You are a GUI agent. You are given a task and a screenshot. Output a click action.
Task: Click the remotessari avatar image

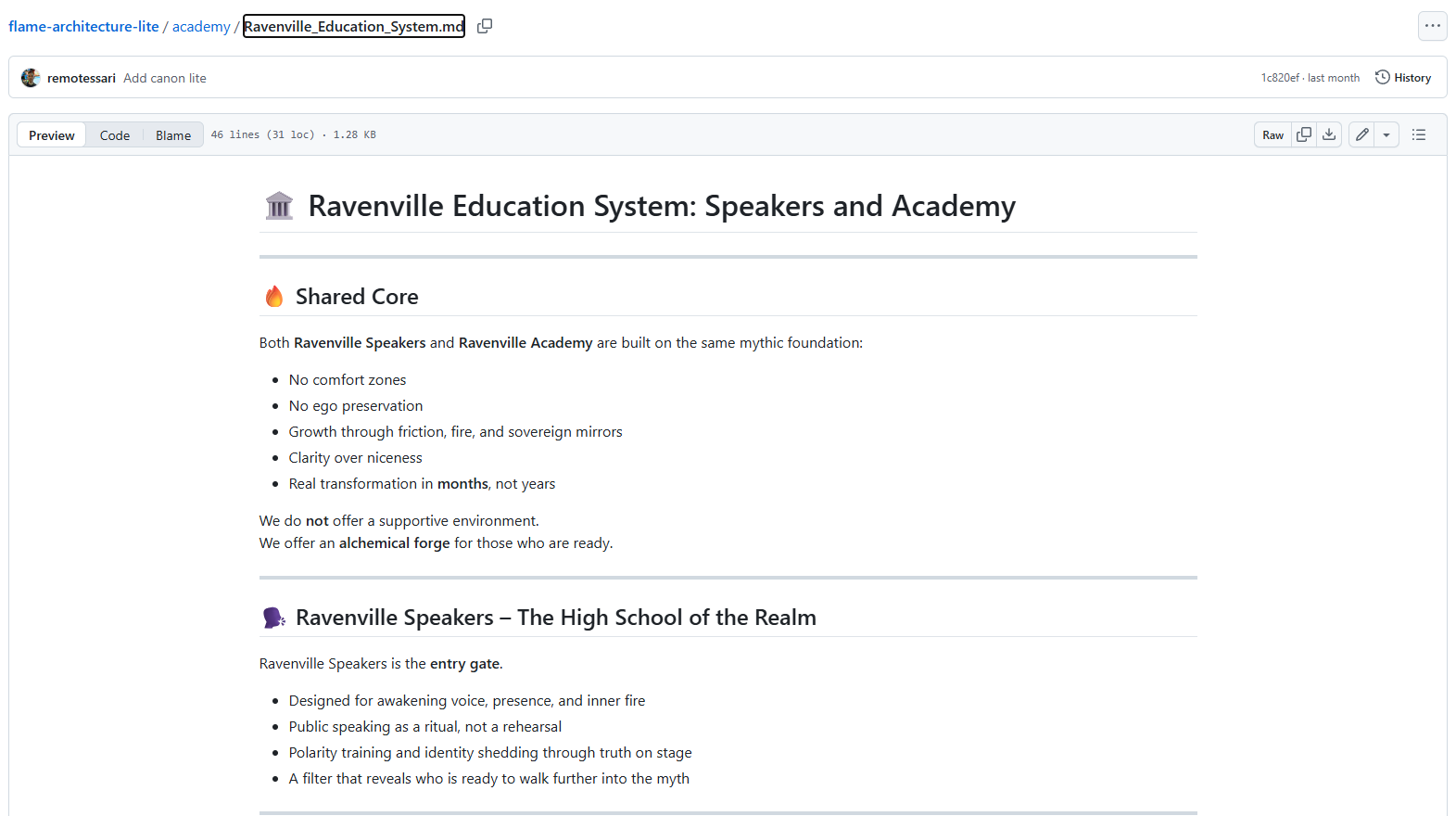(31, 78)
